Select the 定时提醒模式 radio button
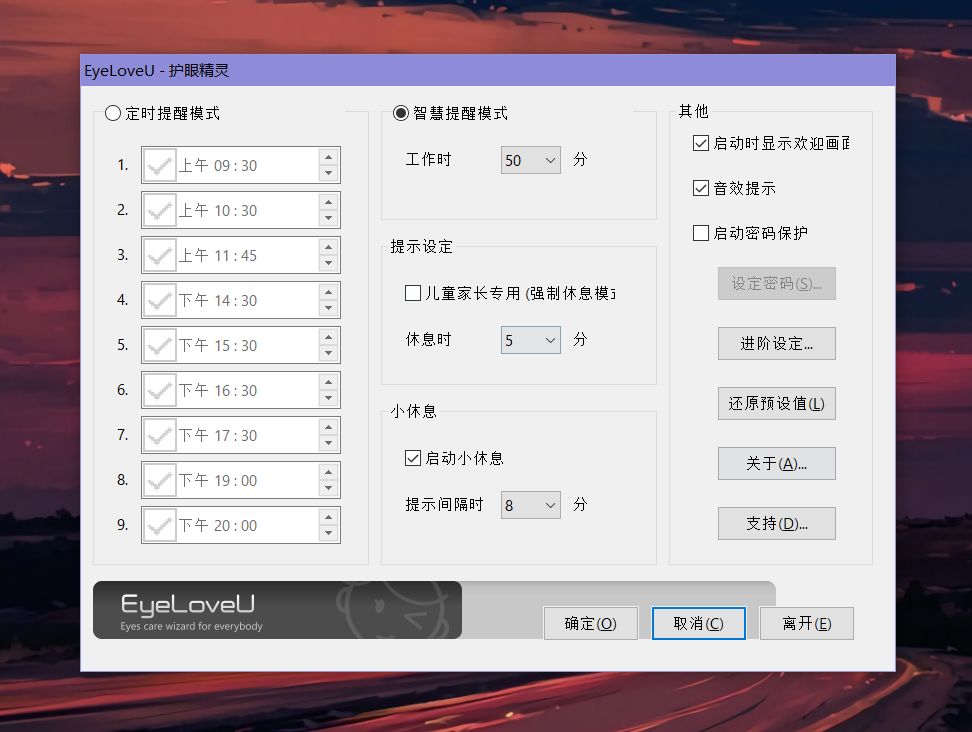This screenshot has width=972, height=732. [113, 113]
